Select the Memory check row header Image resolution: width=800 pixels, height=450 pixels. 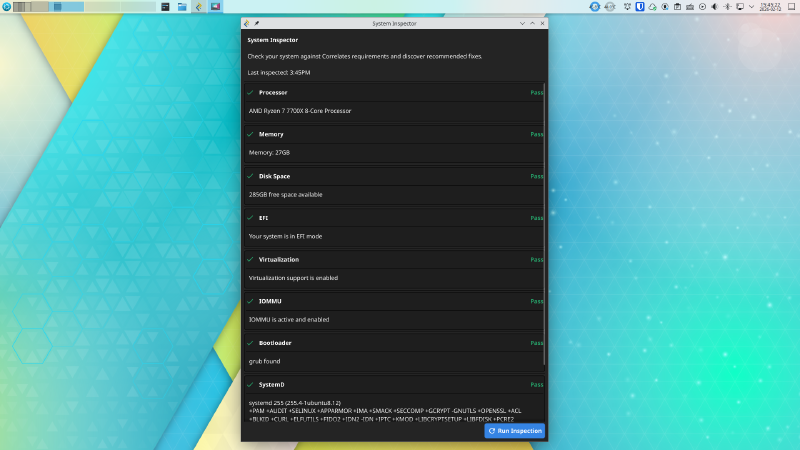271,134
